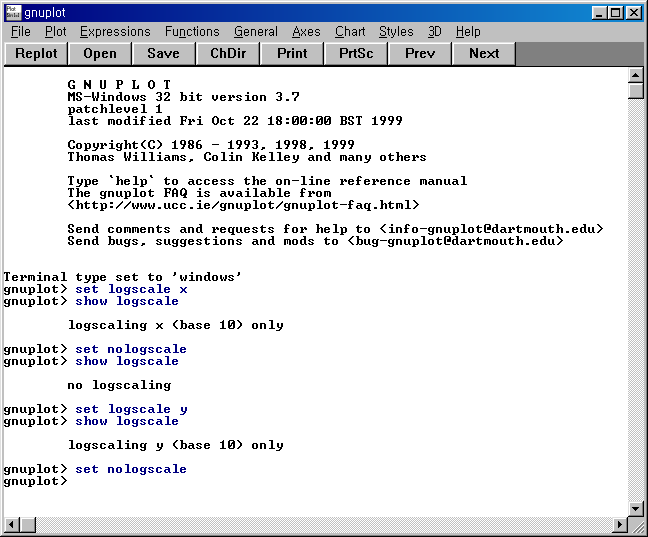
Task: Click the gnuplot title bar icon
Action: pyautogui.click(x=13, y=13)
